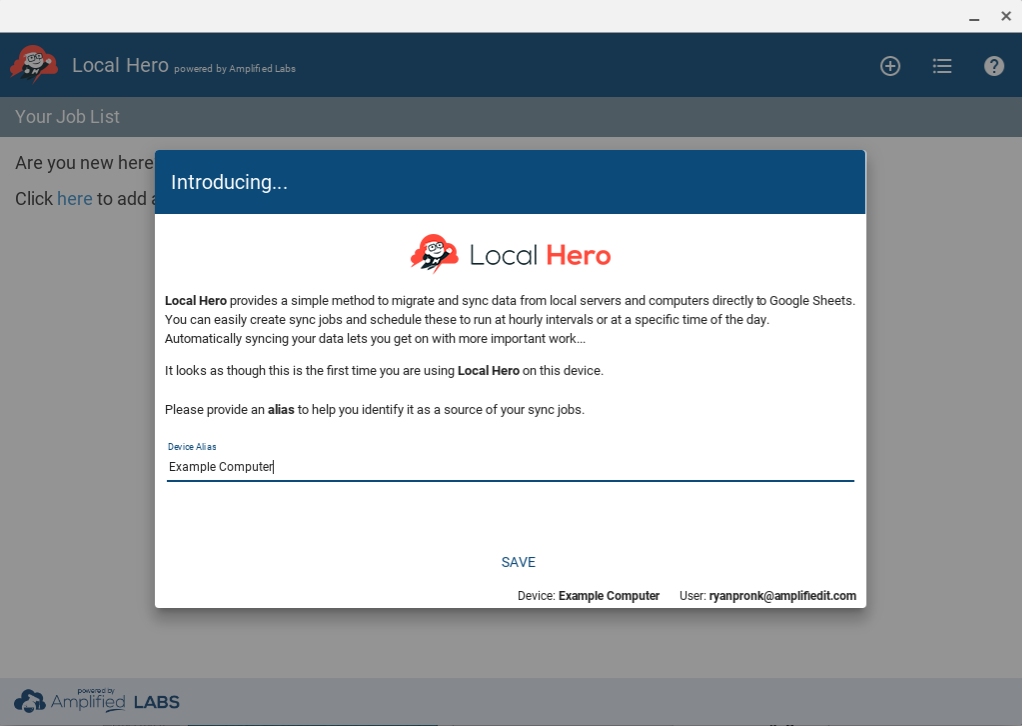
Task: Click the Local Hero logo inside dialog
Action: [511, 254]
